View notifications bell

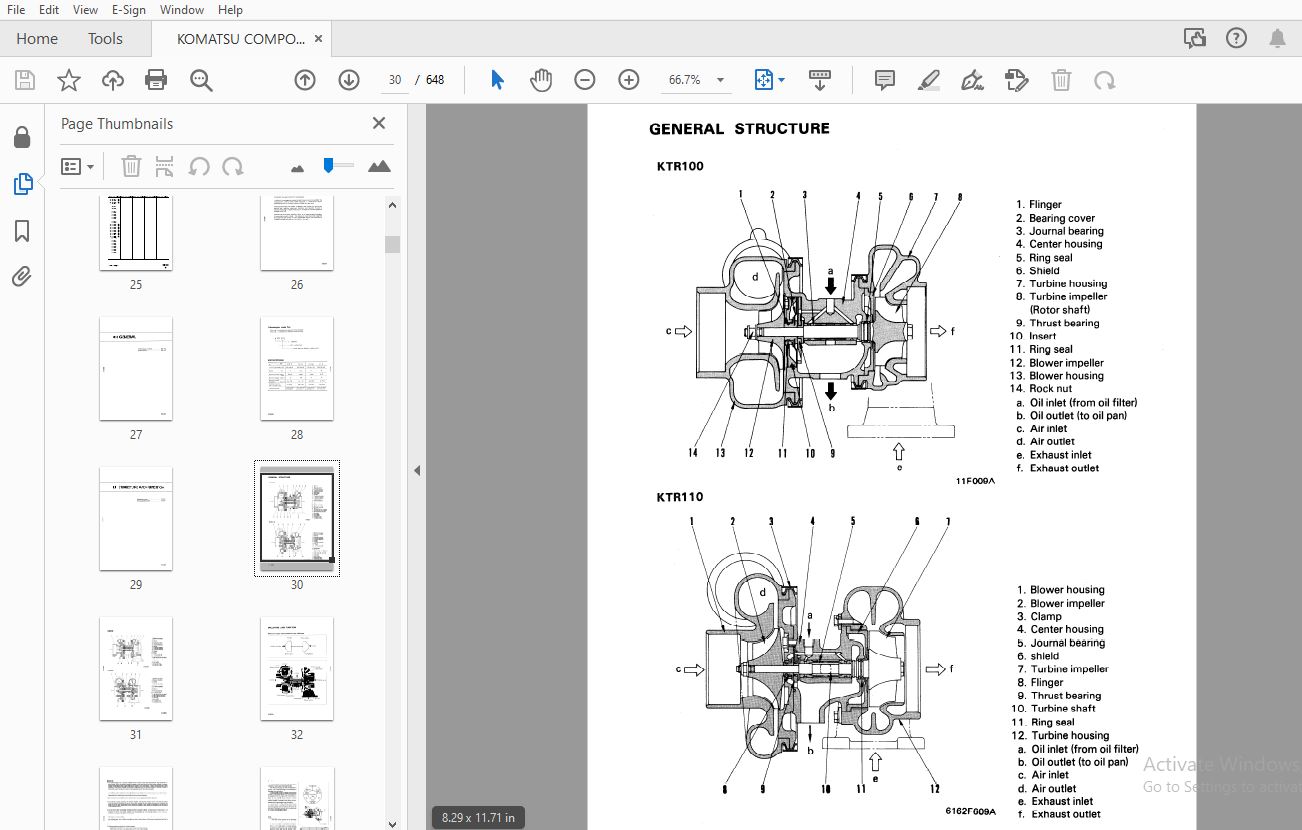coord(1278,38)
